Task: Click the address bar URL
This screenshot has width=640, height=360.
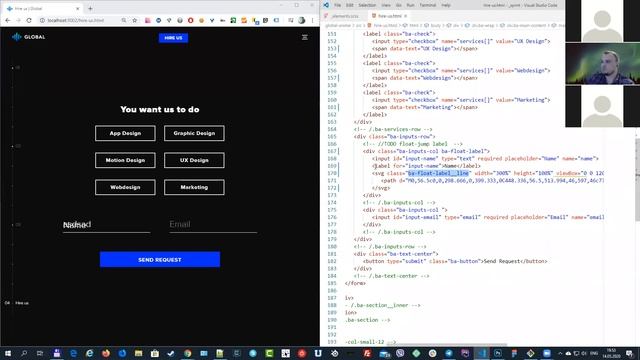Action: pyautogui.click(x=76, y=20)
